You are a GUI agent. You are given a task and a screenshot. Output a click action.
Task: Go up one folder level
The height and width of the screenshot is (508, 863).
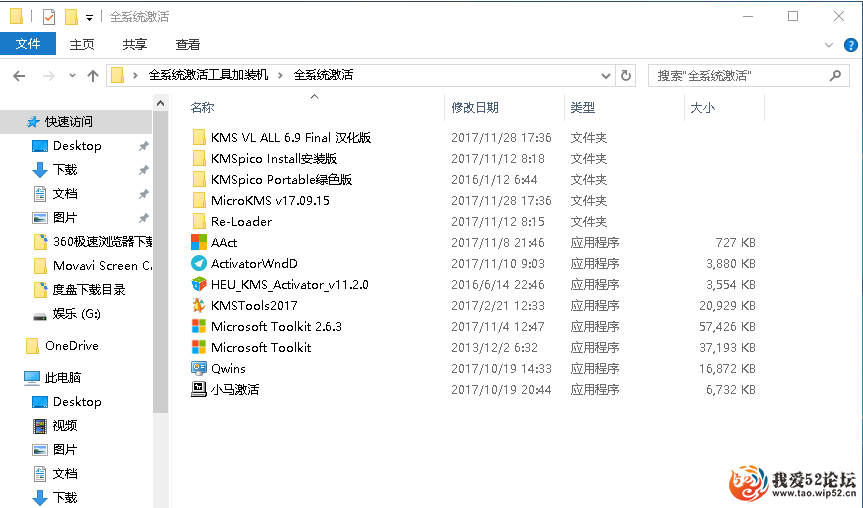click(93, 75)
